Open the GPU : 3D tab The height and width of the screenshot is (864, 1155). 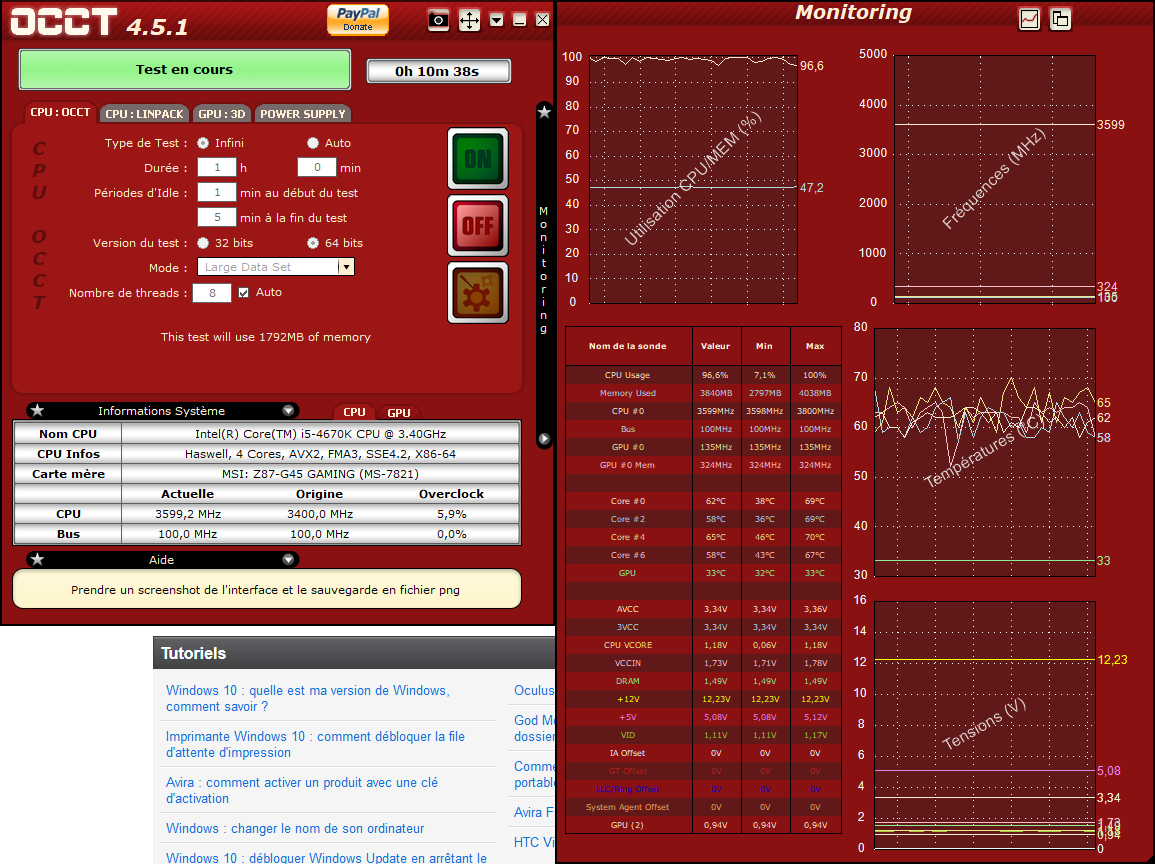[222, 113]
